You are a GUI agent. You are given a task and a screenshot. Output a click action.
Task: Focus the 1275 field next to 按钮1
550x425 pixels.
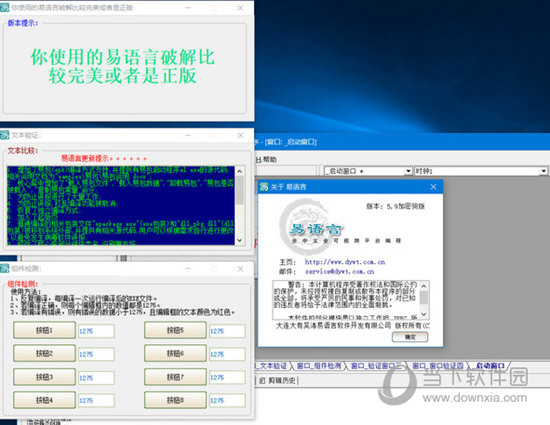point(96,331)
